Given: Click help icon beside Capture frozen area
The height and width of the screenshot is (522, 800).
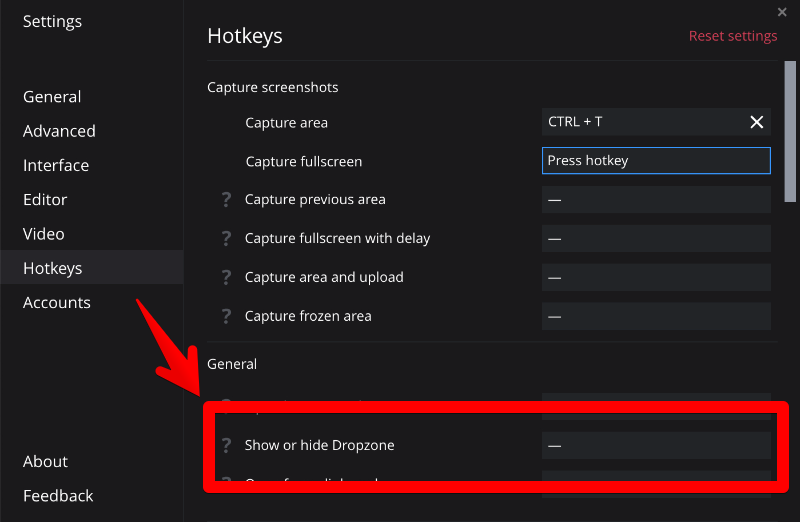Looking at the screenshot, I should pyautogui.click(x=226, y=317).
